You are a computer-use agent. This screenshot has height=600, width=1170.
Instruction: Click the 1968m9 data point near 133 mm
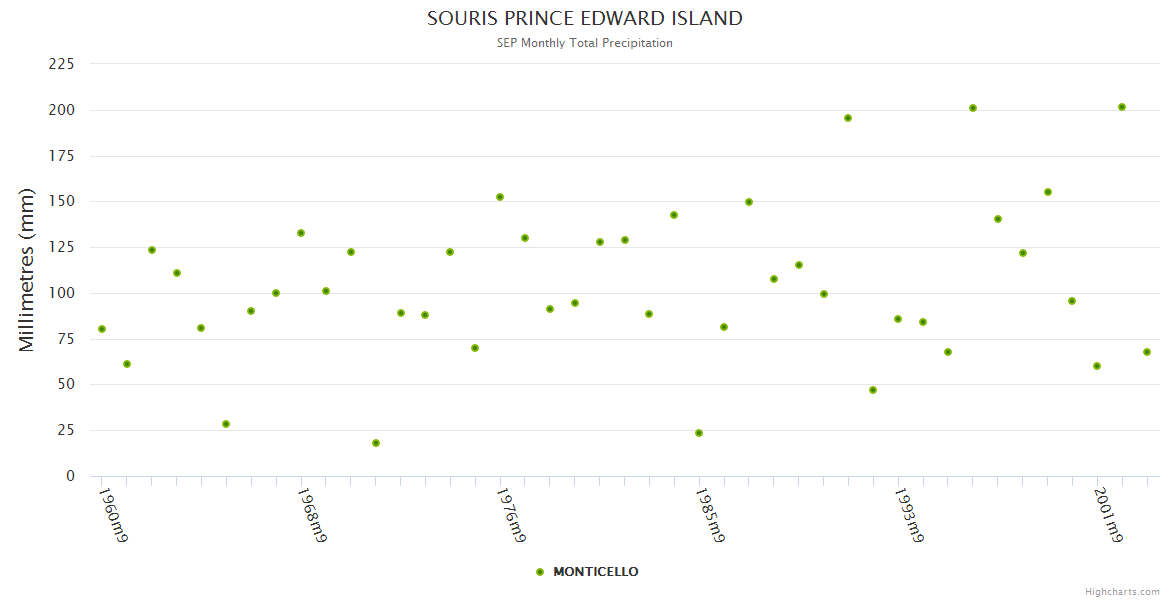301,233
